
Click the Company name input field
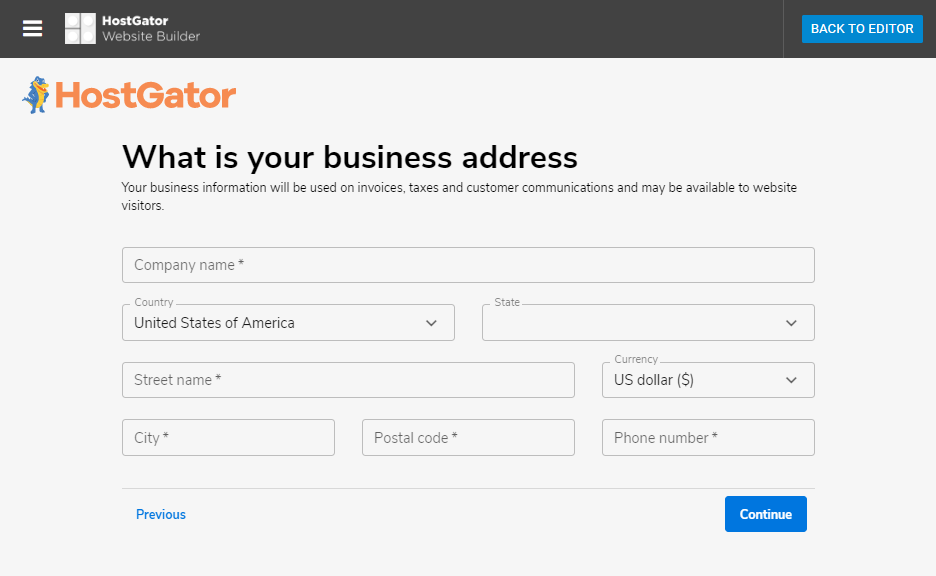467,264
